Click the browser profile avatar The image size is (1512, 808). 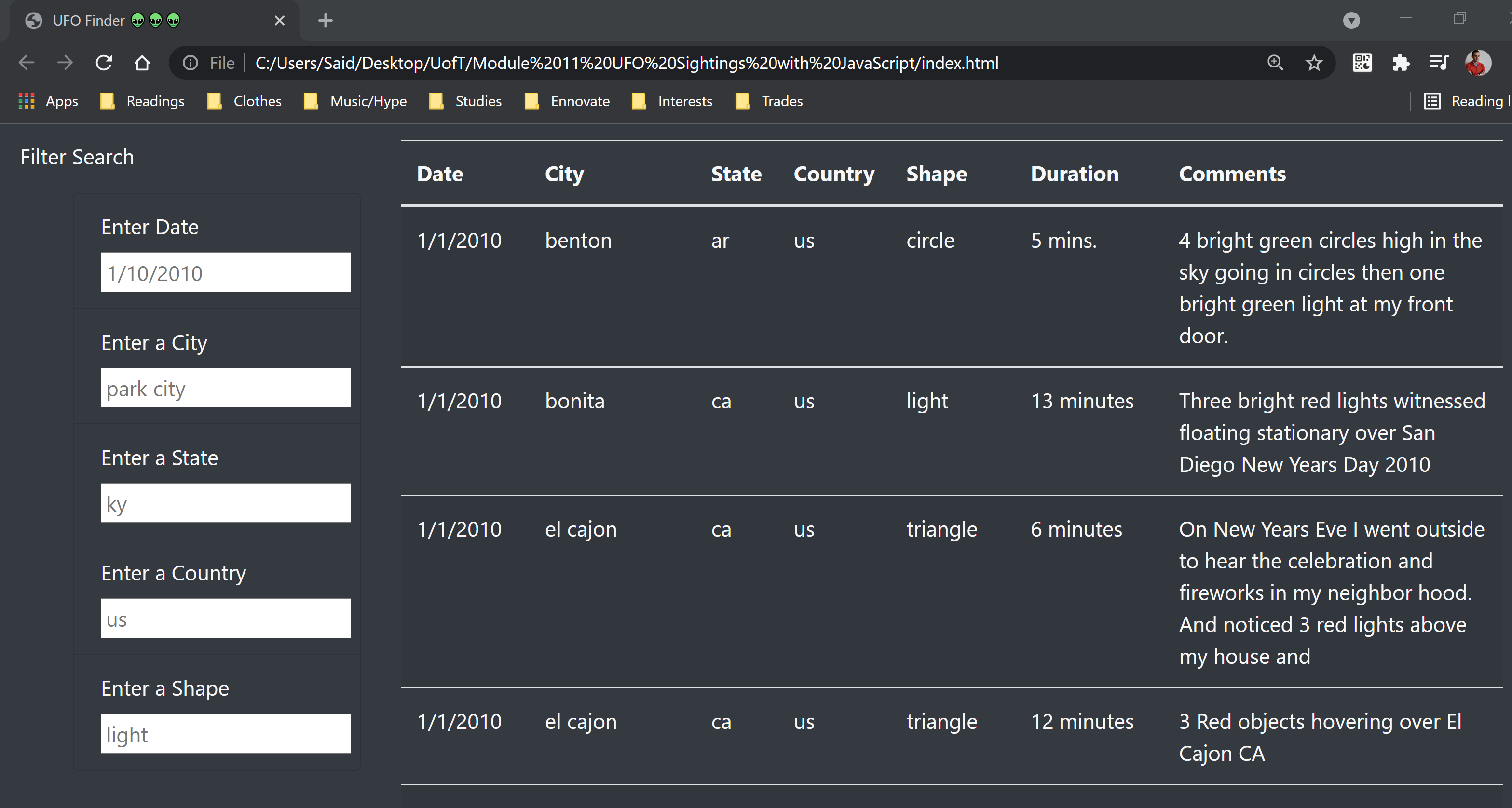[x=1478, y=63]
